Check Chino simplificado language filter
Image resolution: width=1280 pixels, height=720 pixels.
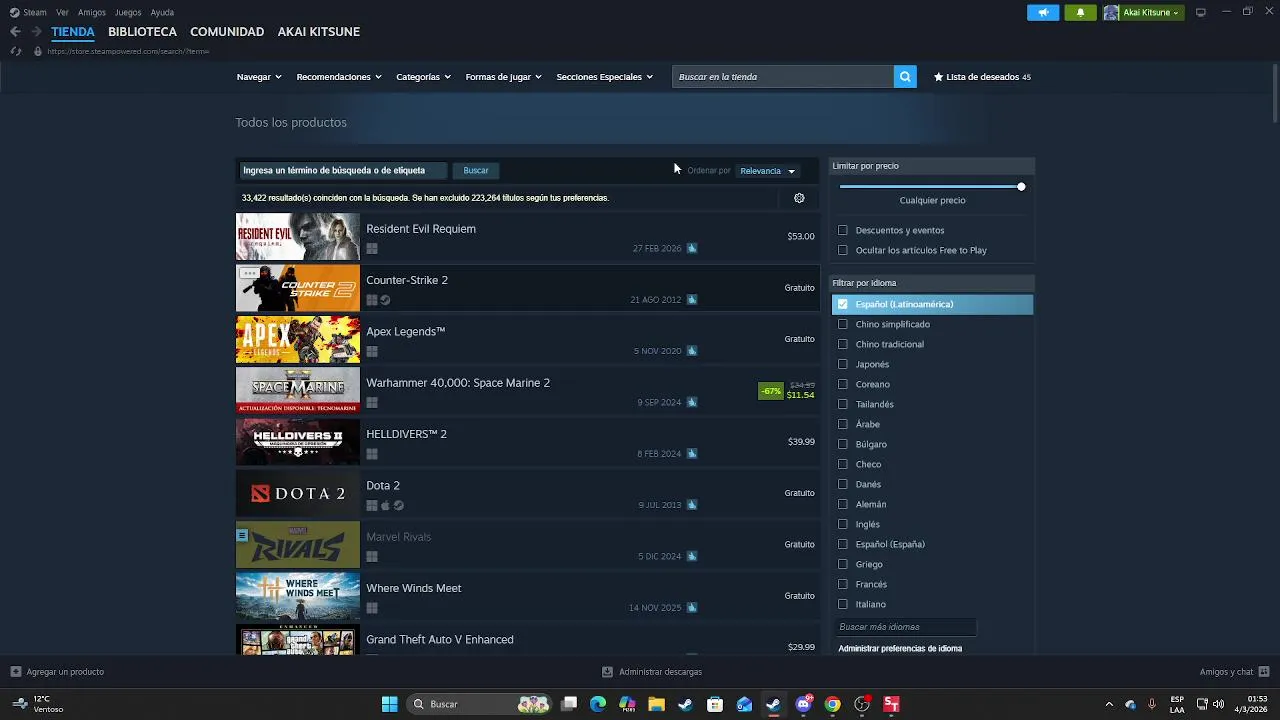coord(843,324)
